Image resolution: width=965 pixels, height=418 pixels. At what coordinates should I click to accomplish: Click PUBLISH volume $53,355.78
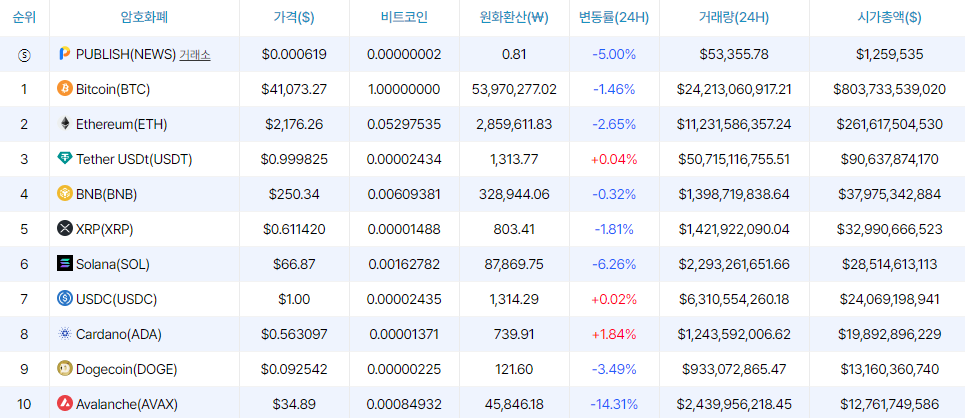point(734,54)
